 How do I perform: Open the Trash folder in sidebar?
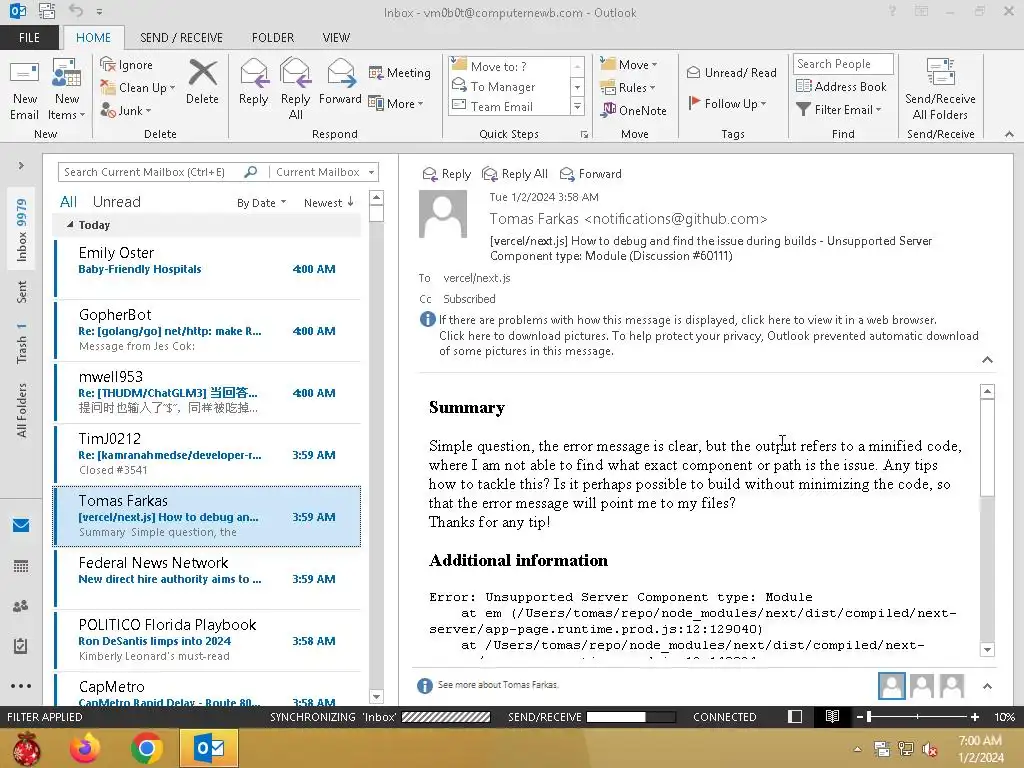(x=21, y=344)
